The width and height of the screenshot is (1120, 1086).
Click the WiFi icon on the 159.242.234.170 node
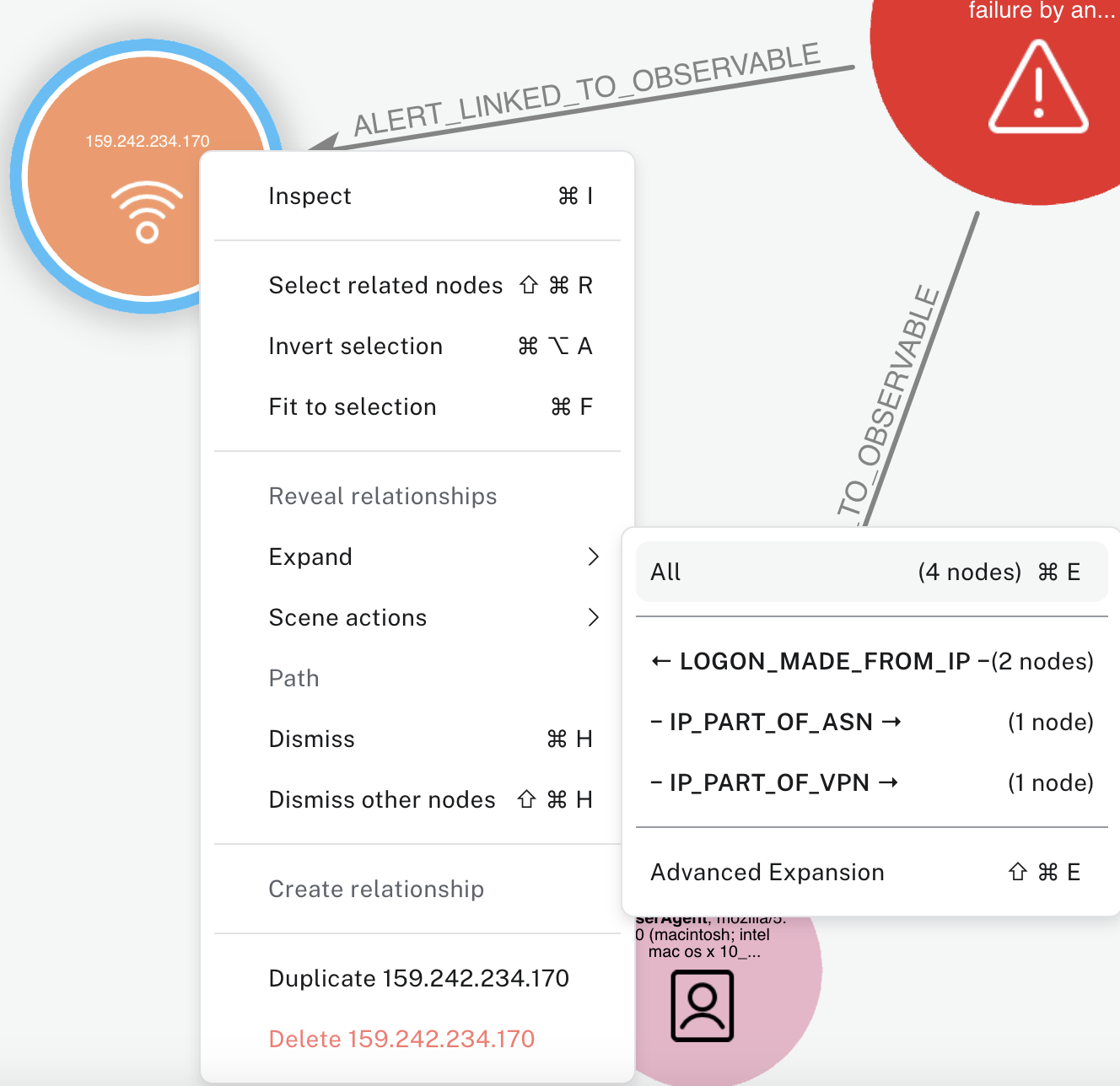point(147,212)
